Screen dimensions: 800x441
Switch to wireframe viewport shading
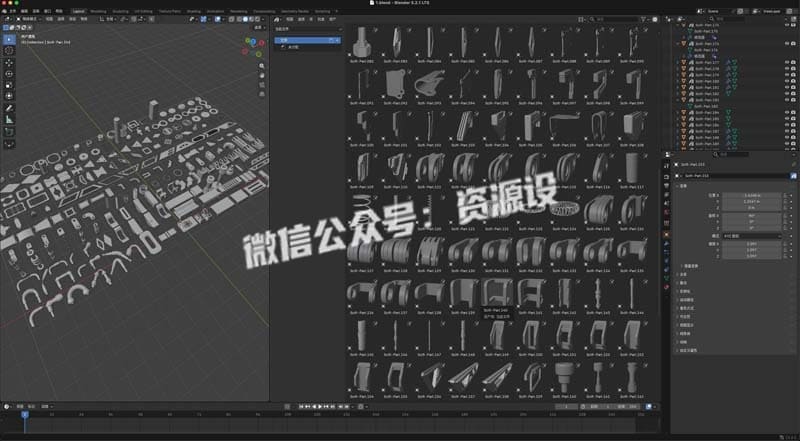(239, 19)
